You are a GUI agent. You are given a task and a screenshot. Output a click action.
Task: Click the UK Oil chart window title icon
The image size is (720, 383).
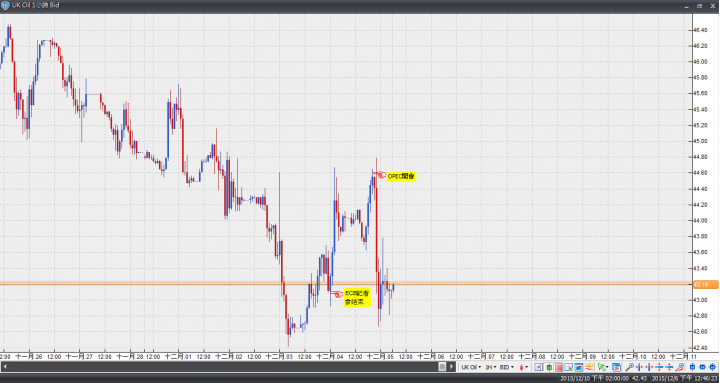pos(5,6)
